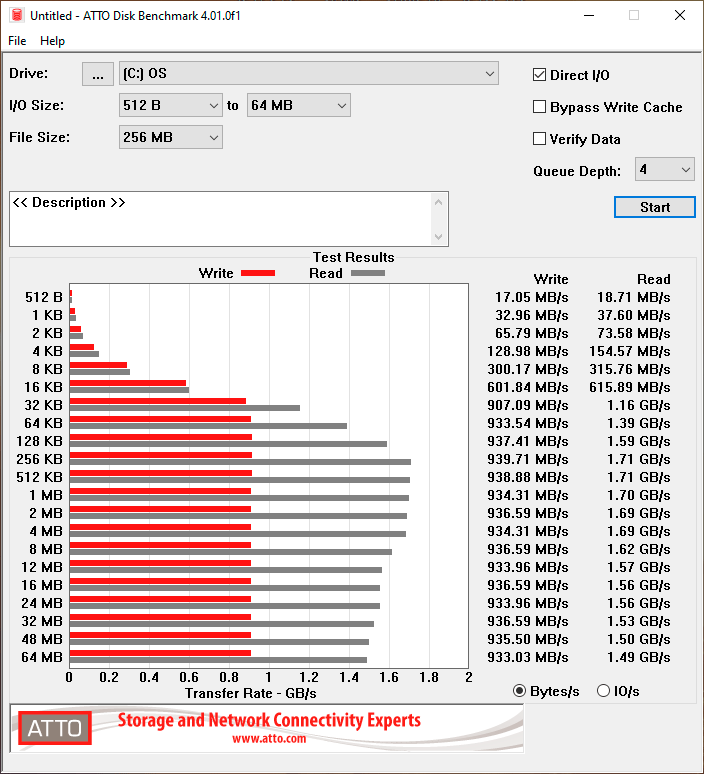Click the 17.05 MB/s write value

[532, 298]
